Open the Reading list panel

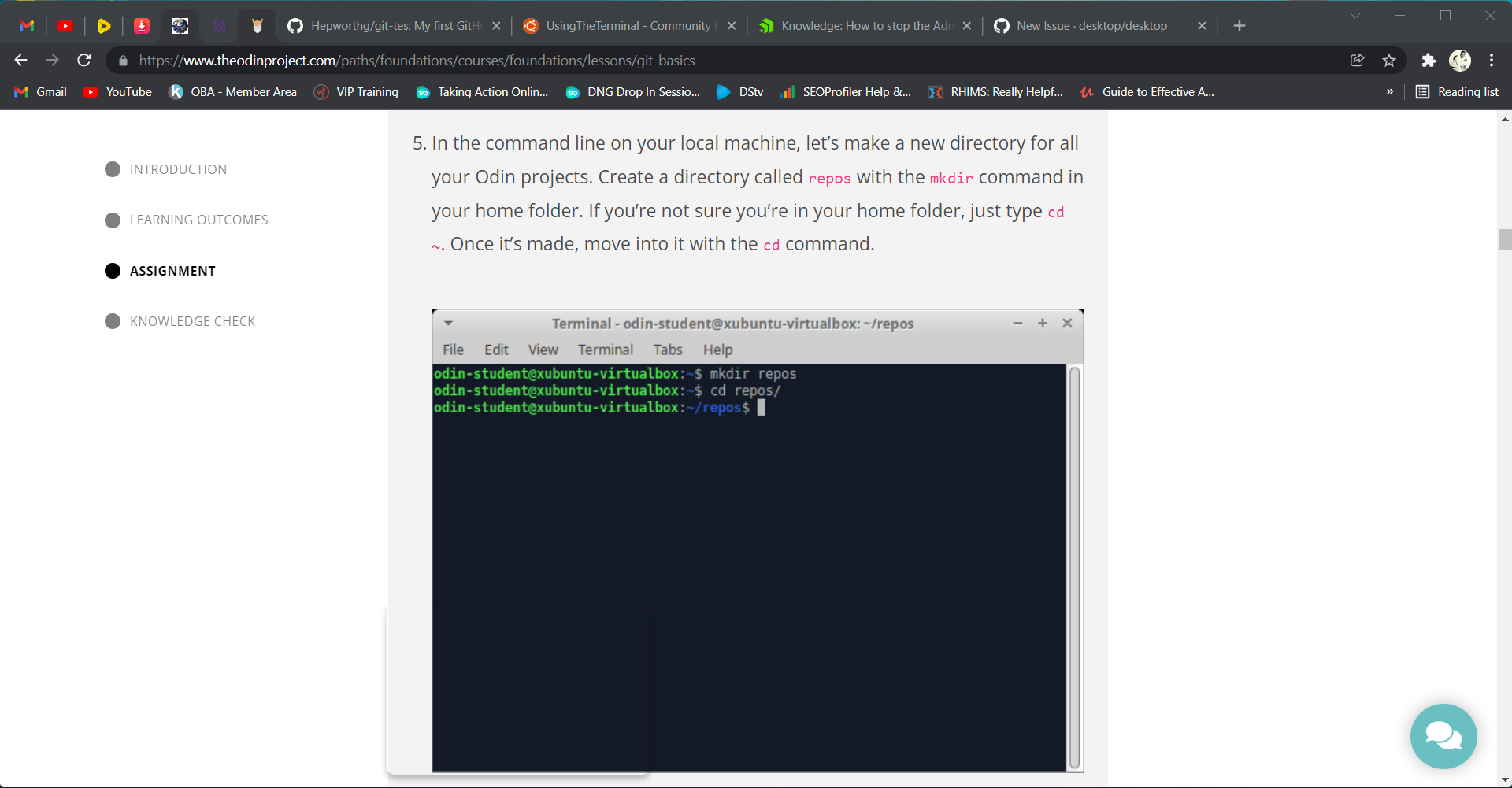(x=1458, y=91)
